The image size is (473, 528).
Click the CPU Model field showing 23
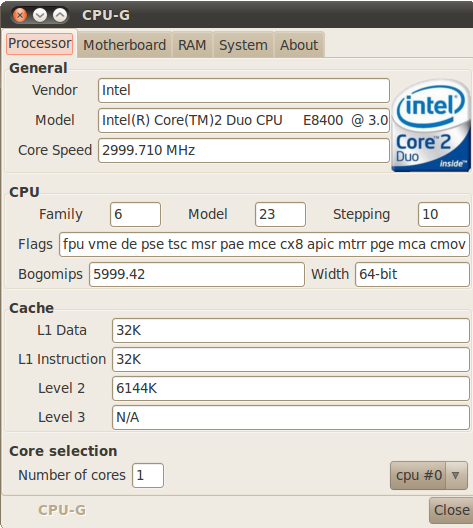280,214
